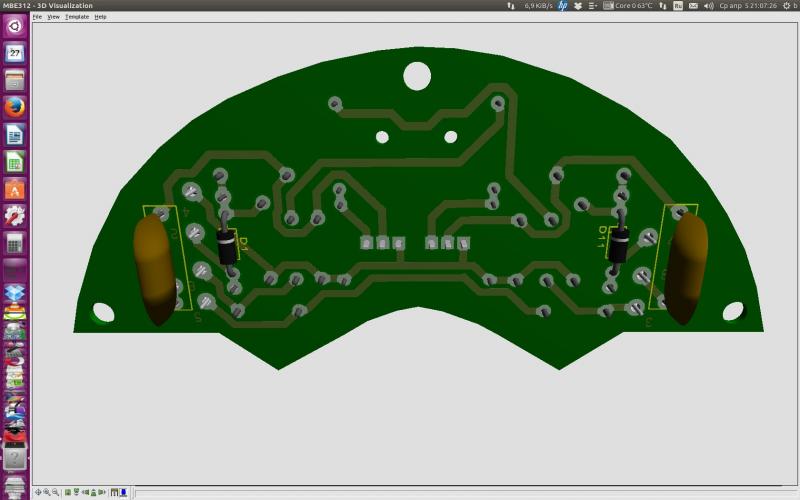
Task: Open the View menu
Action: pos(53,17)
